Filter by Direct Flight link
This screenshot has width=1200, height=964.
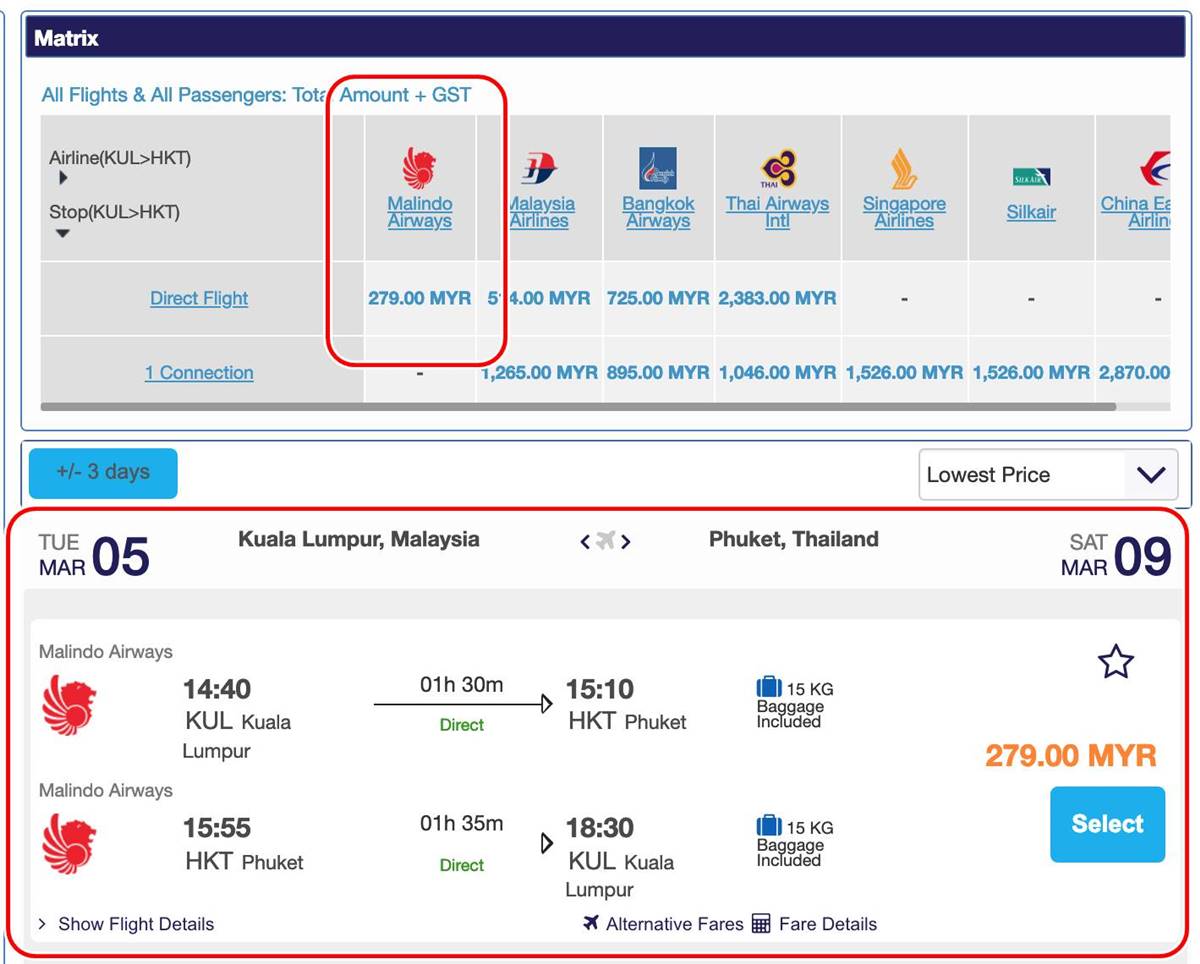tap(199, 298)
